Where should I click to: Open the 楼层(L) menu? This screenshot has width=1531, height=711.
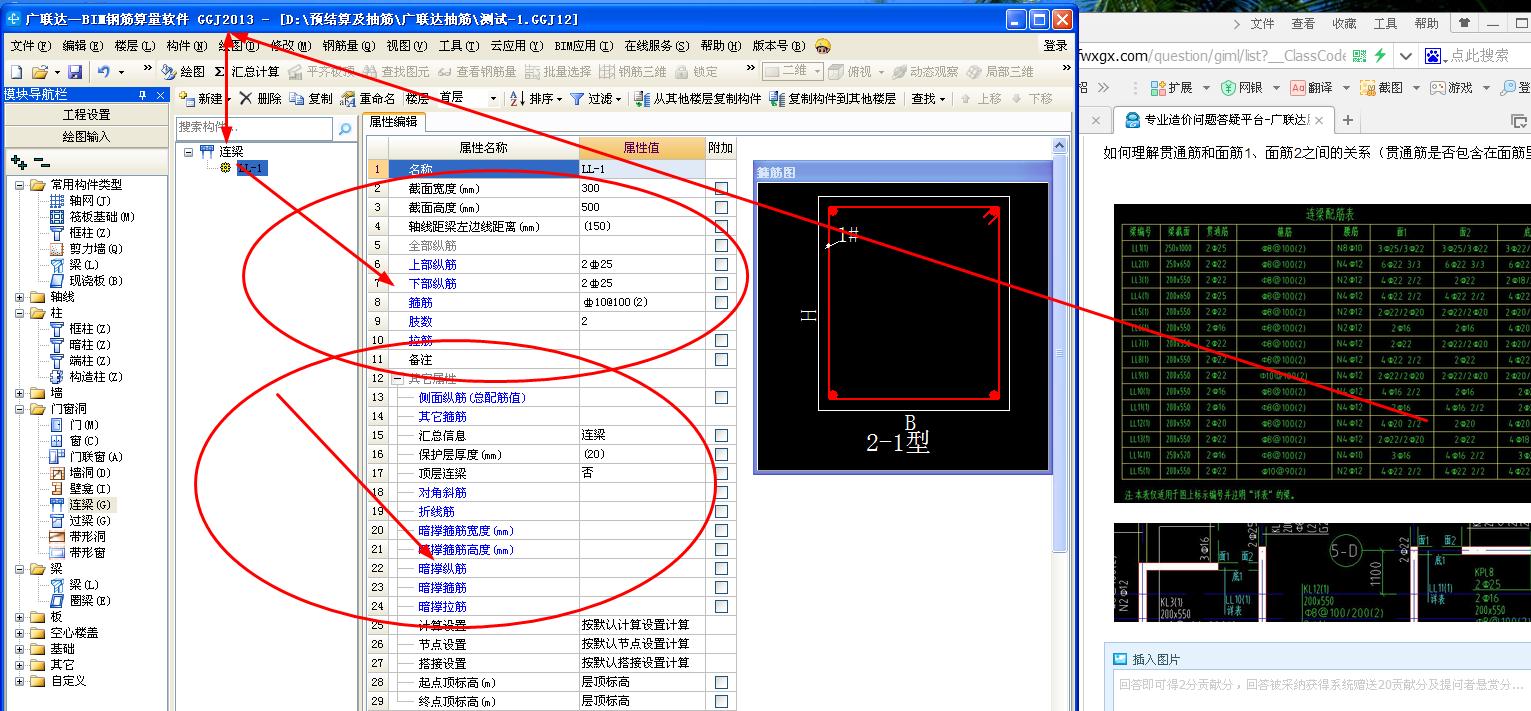coord(134,46)
